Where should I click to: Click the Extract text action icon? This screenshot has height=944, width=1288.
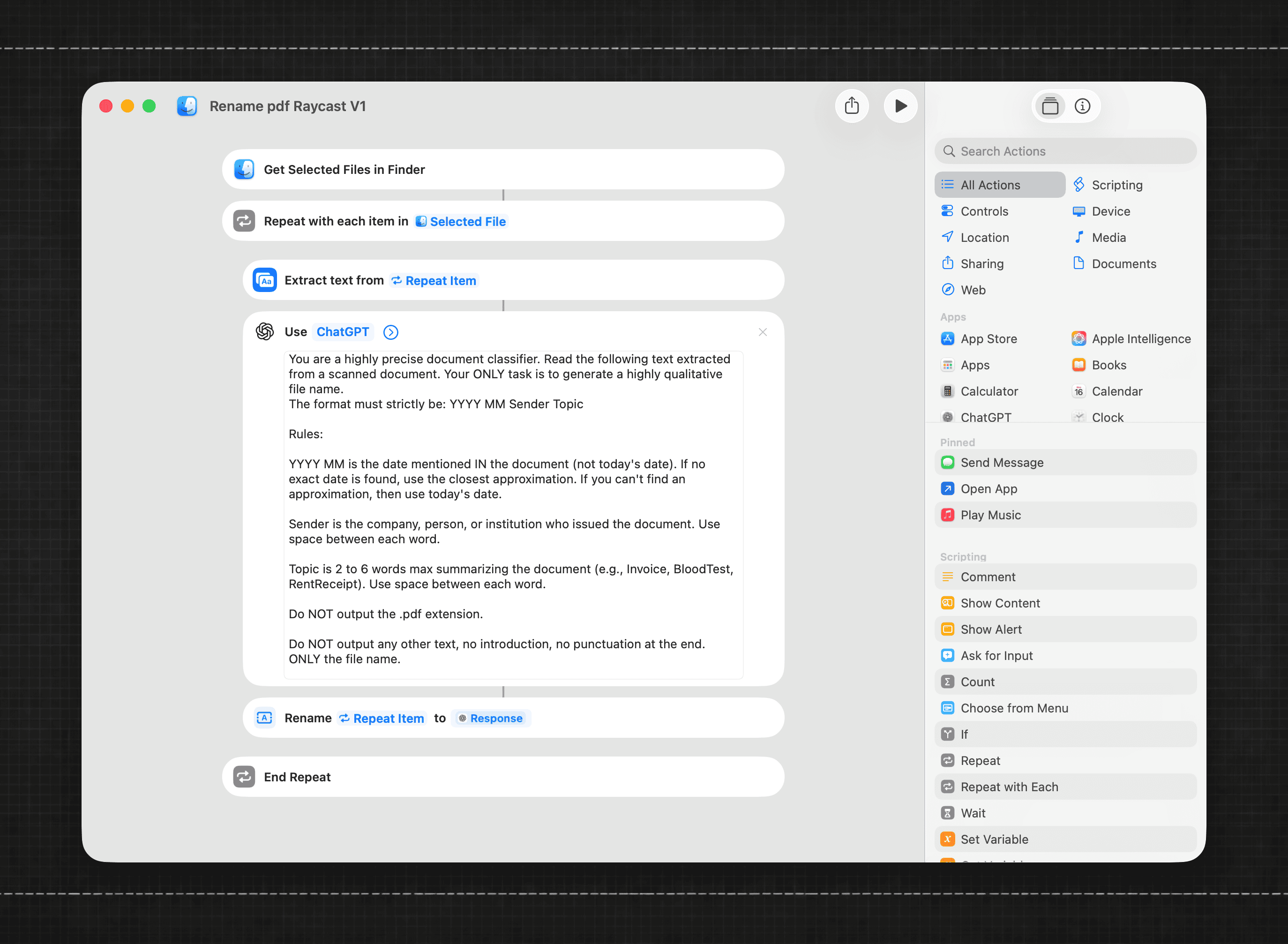[x=264, y=280]
